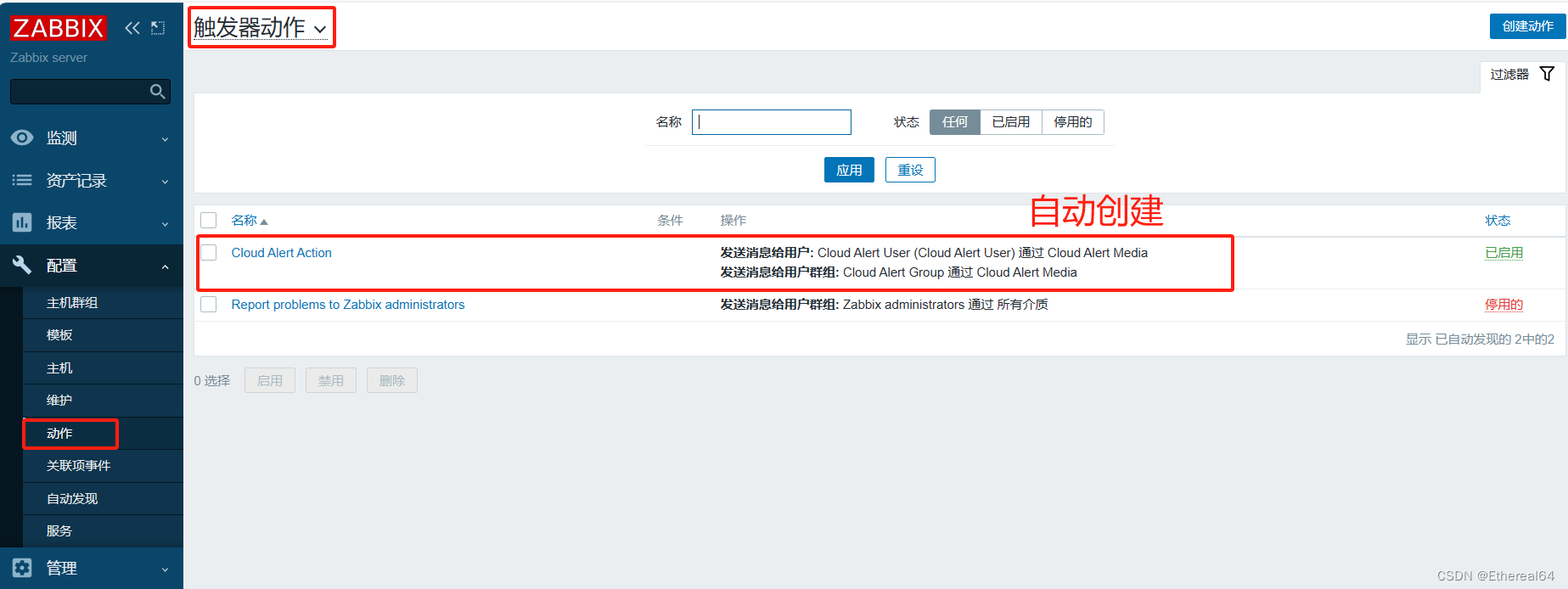Sort by the 状态 column header
Image resolution: width=1568 pixels, height=589 pixels.
coord(1498,221)
